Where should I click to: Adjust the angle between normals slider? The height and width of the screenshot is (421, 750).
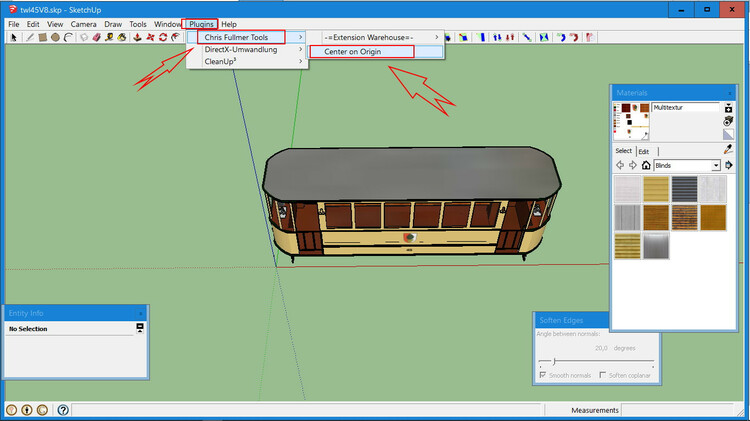[x=554, y=361]
